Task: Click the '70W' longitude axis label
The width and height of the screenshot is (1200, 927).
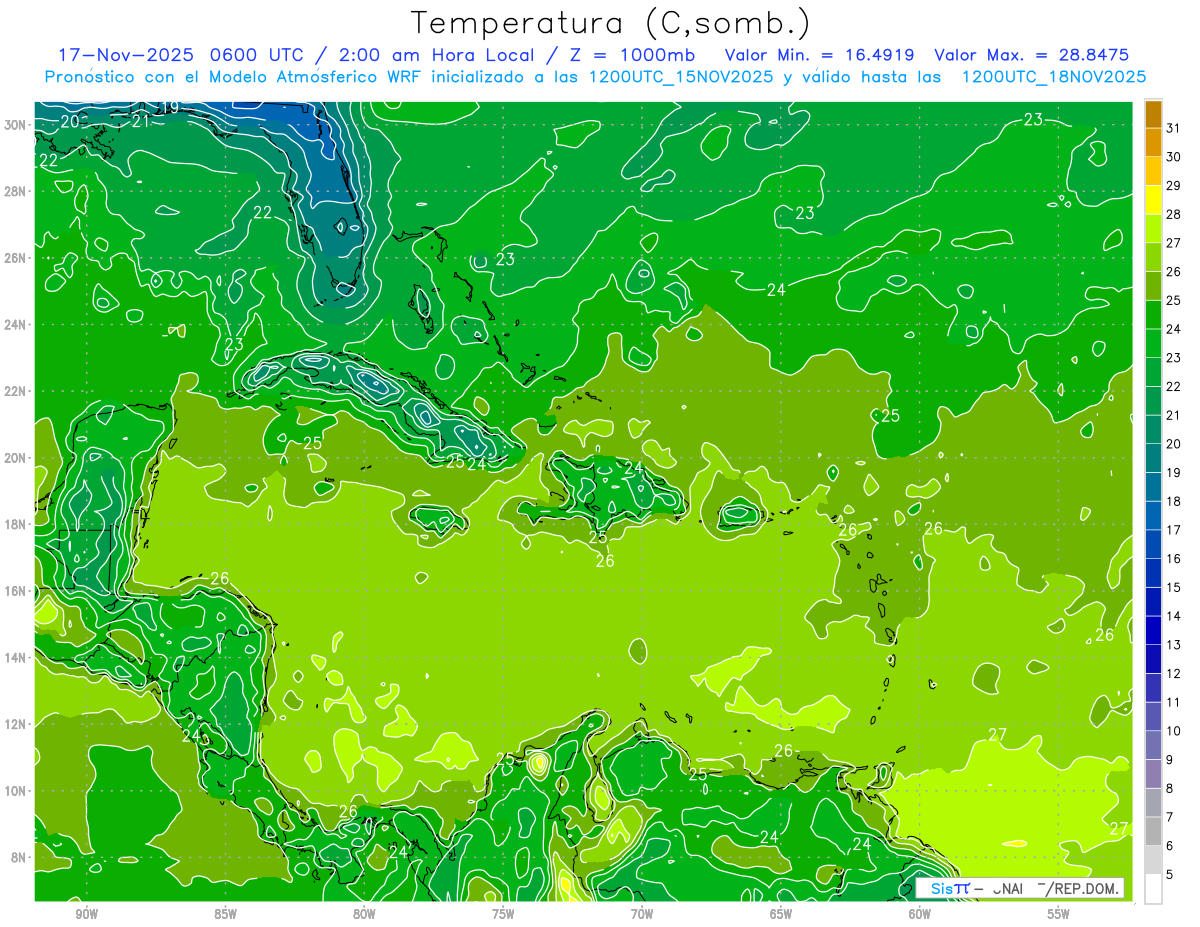Action: [642, 914]
